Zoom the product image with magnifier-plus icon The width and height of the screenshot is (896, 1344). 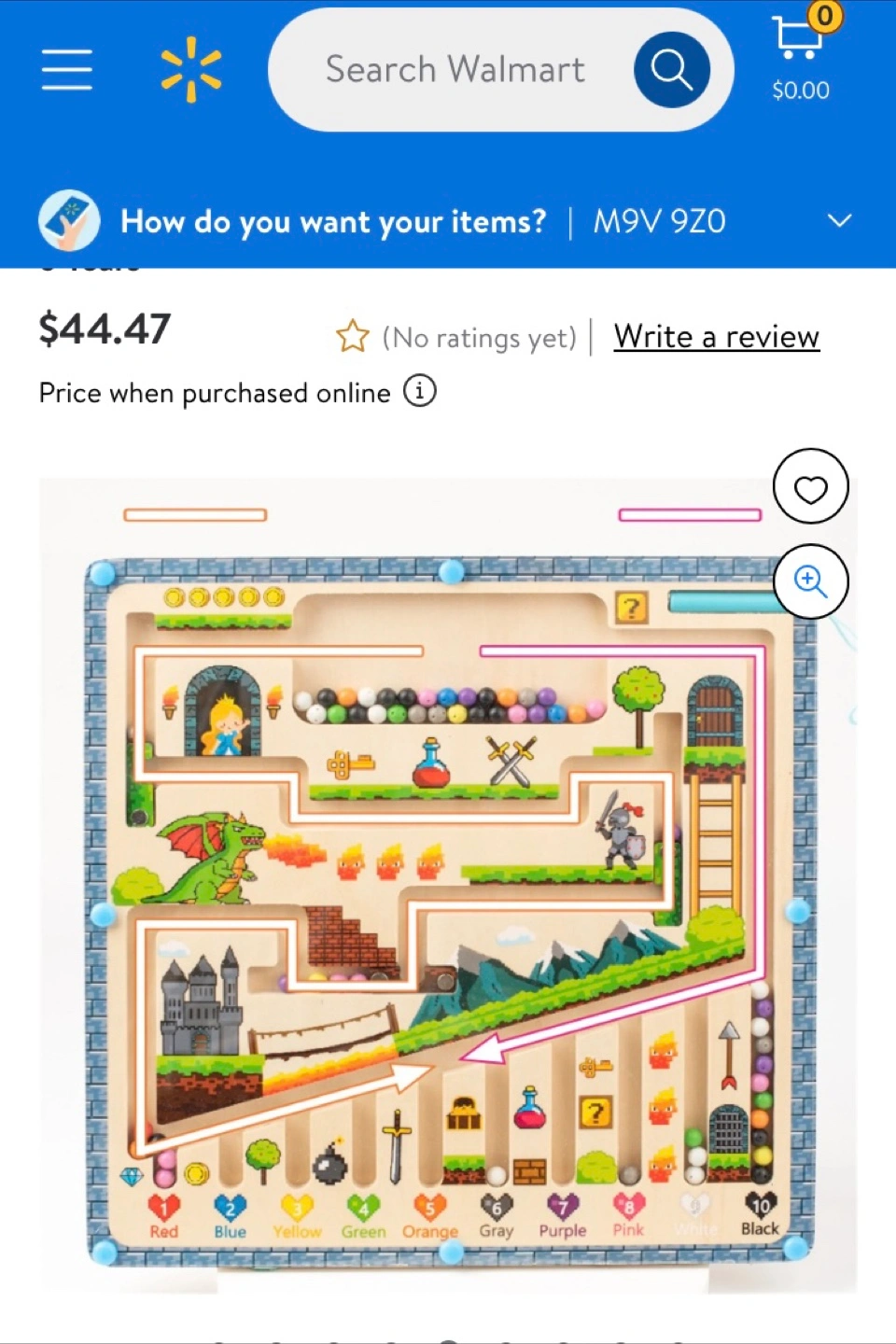(810, 581)
